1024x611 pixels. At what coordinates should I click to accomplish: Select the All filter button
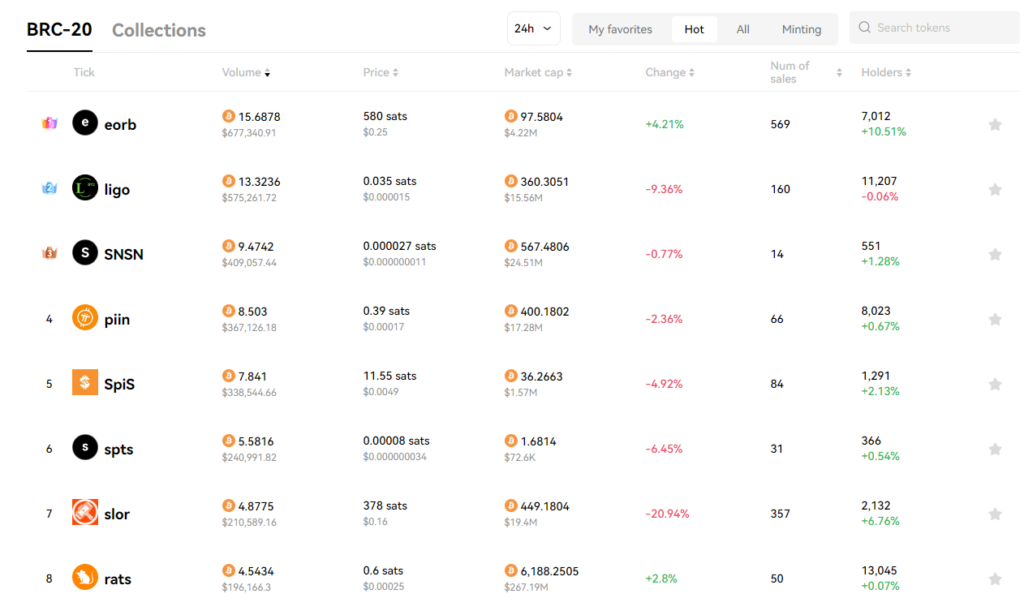[x=743, y=29]
